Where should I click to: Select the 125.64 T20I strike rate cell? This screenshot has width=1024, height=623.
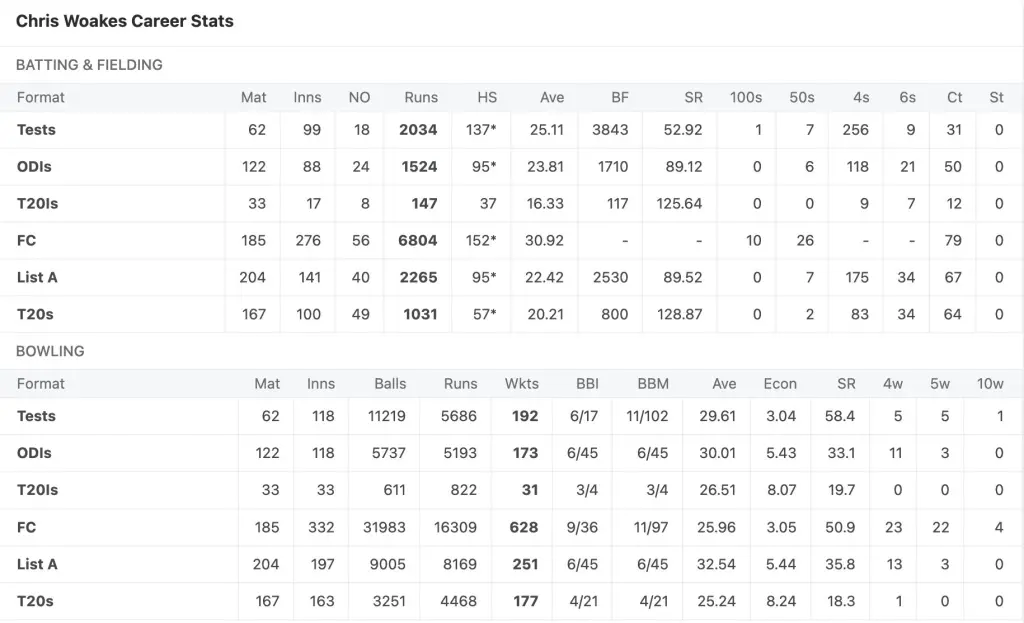[x=679, y=203]
